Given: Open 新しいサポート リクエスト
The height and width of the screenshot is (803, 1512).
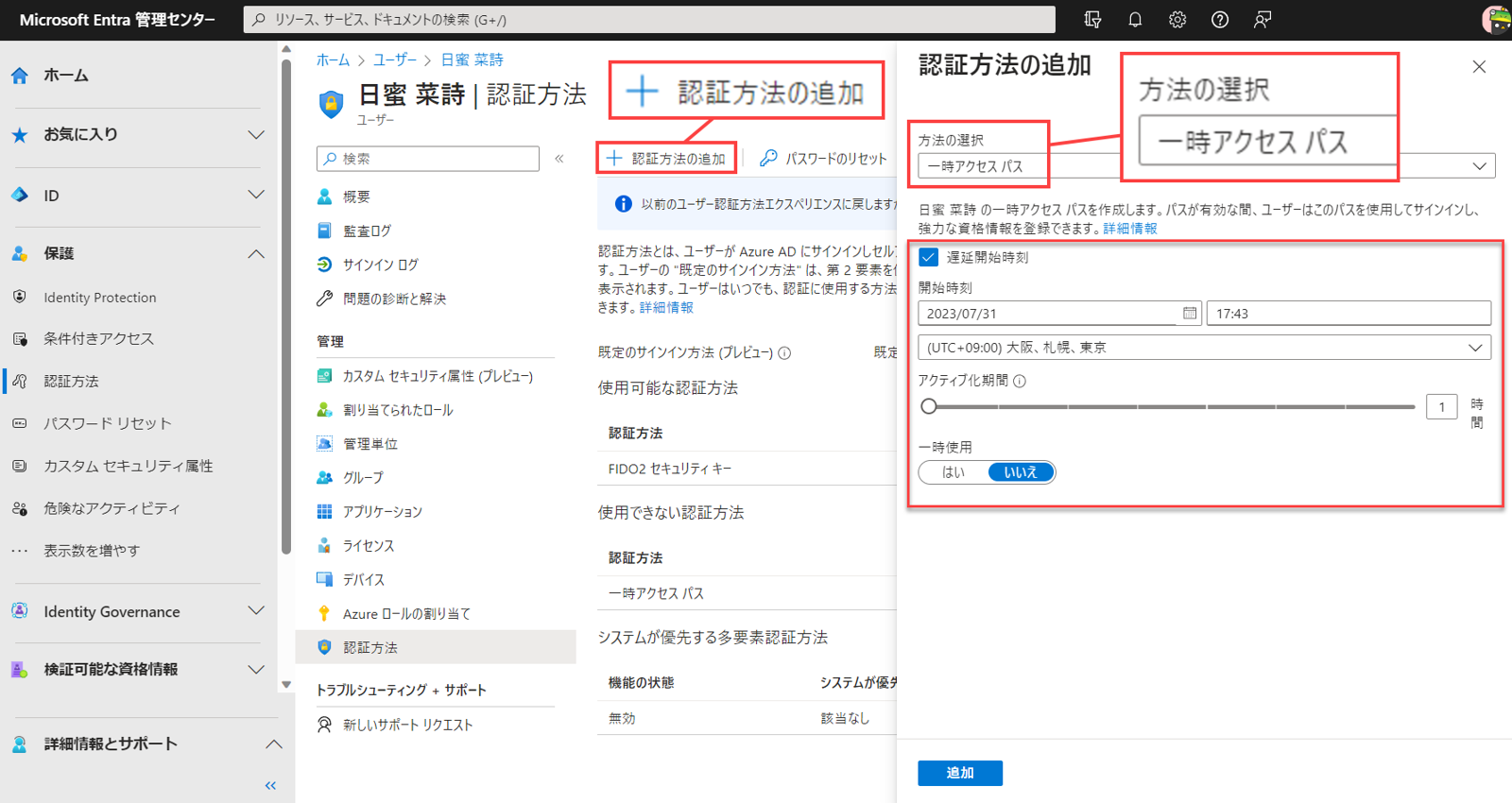Looking at the screenshot, I should 407,725.
